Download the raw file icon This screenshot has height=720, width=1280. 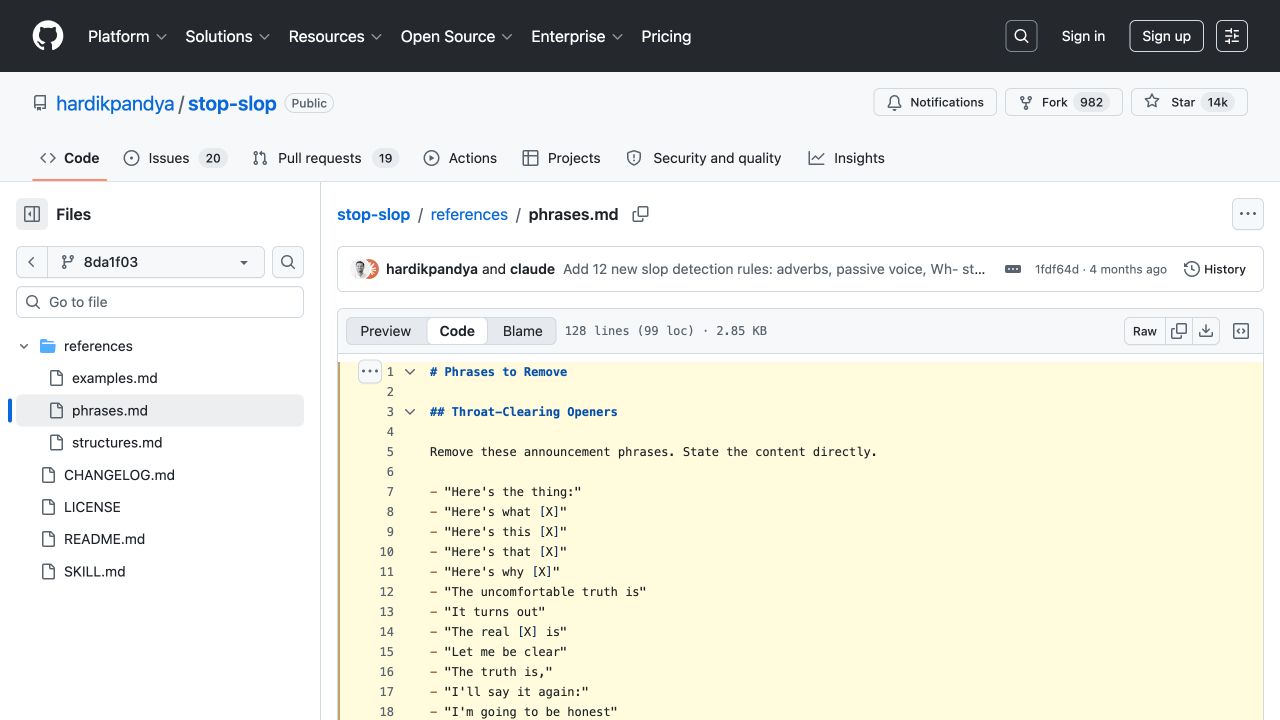point(1206,331)
